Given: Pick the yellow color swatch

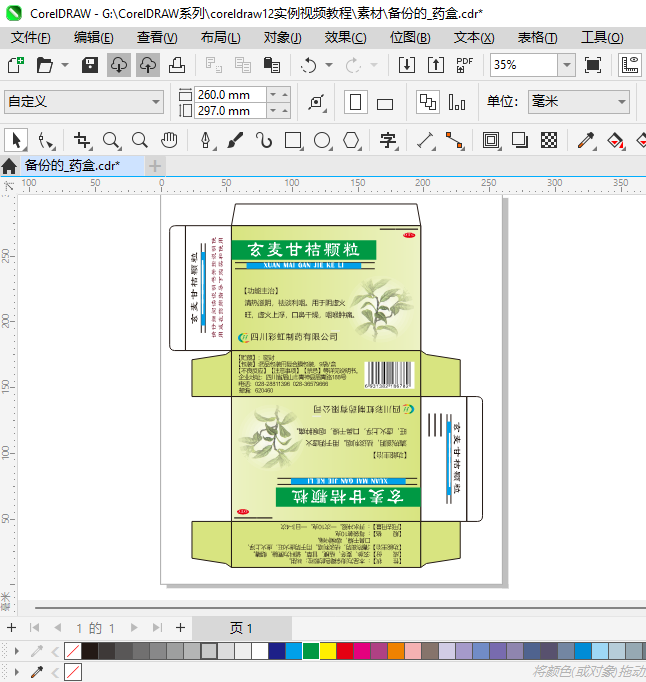Looking at the screenshot, I should pos(328,651).
